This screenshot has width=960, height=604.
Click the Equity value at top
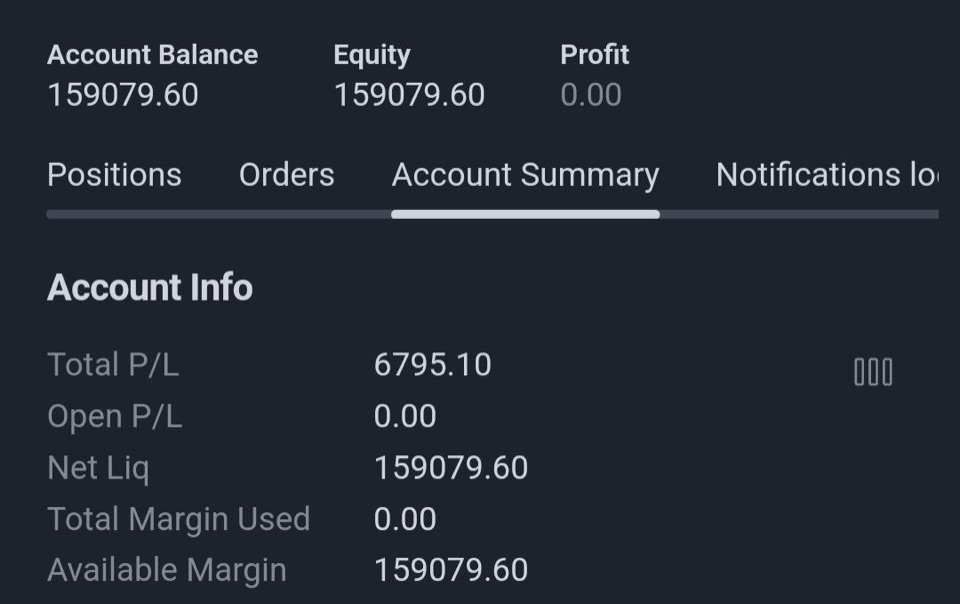[x=409, y=95]
